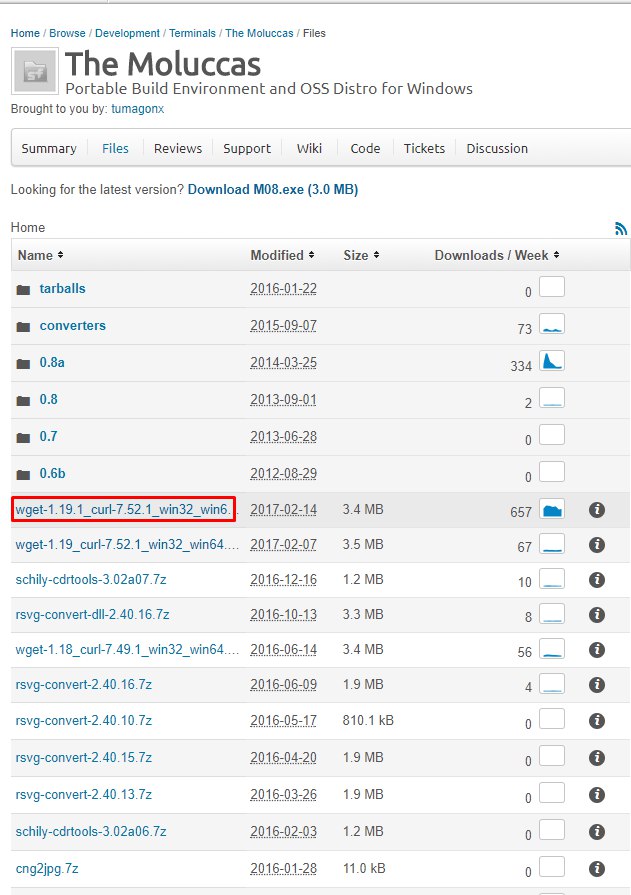
Task: Click The Moluccas project logo icon
Action: [35, 71]
